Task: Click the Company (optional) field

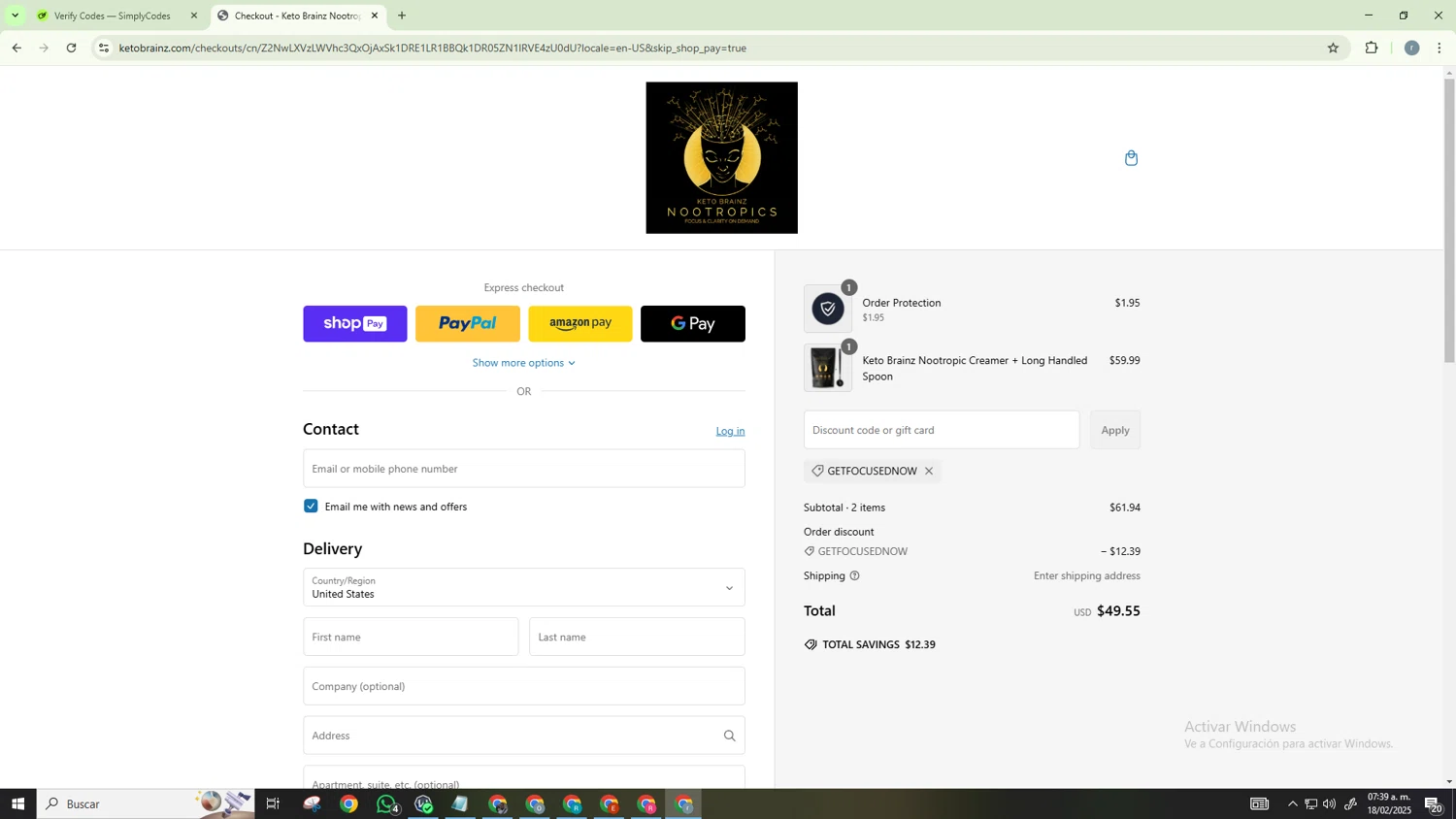Action: pos(524,687)
